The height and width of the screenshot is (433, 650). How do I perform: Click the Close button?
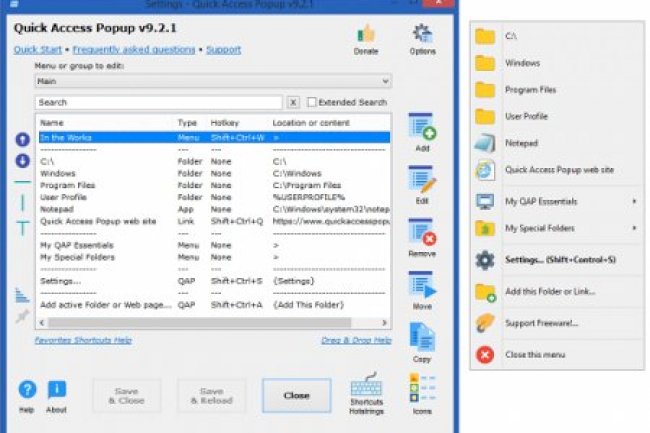296,396
